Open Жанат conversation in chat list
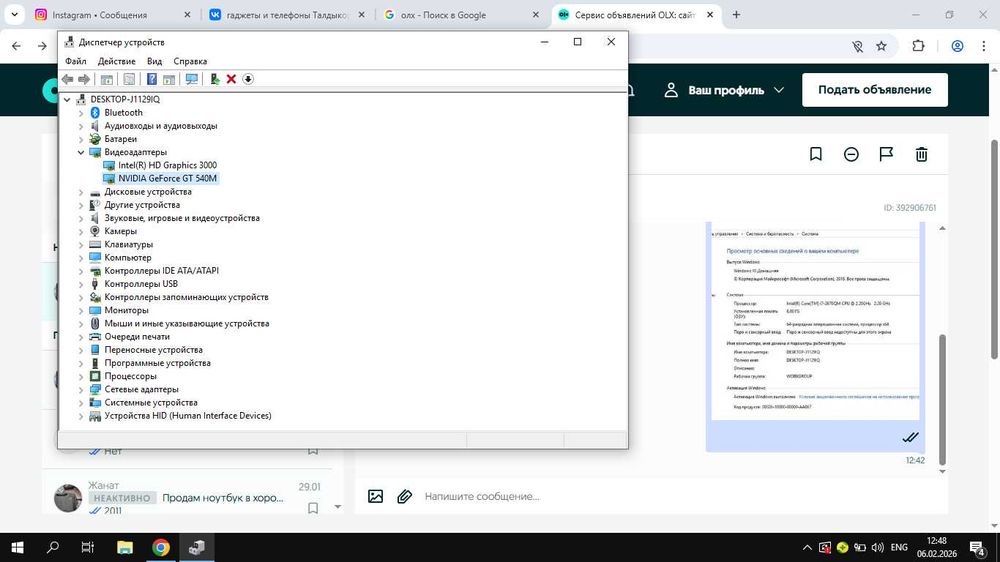Image resolution: width=1000 pixels, height=562 pixels. coord(191,498)
